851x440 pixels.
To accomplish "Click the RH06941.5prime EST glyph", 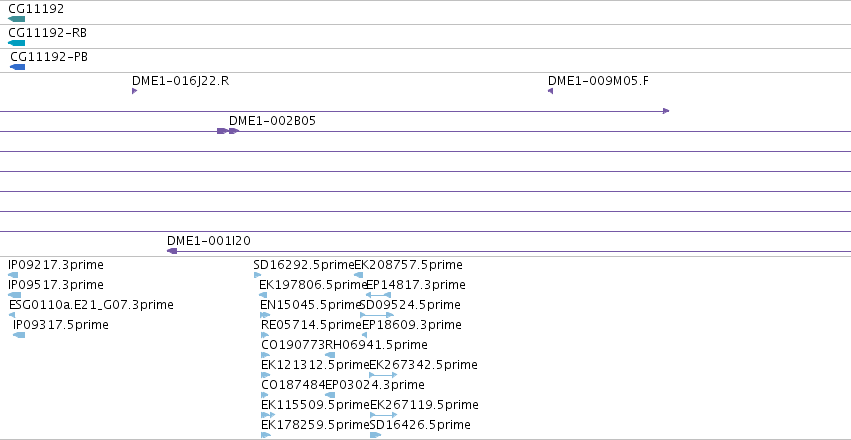I will (330, 355).
